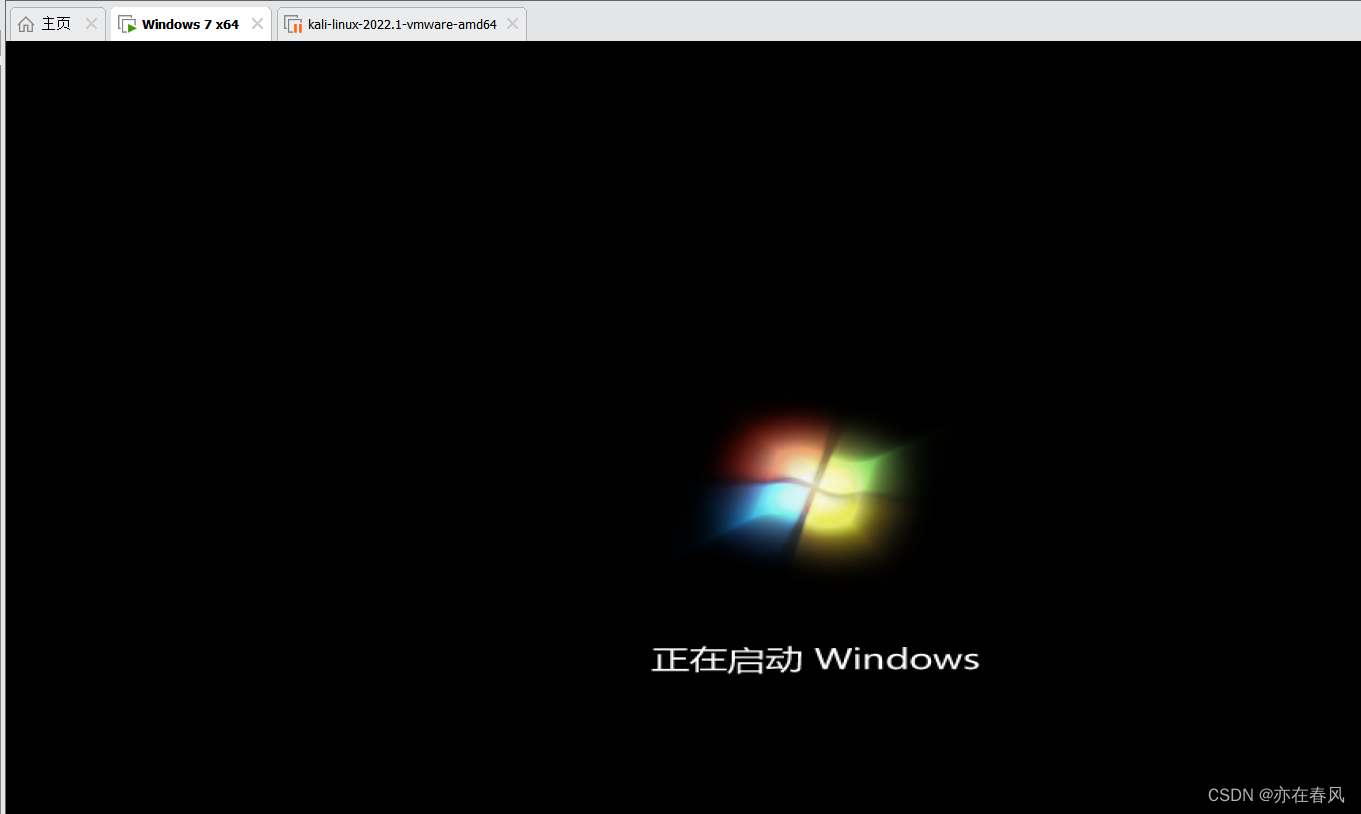Close the kali-linux-2022.1-vmware-amd64 tab
Screen dimensions: 1361x814
coord(512,24)
